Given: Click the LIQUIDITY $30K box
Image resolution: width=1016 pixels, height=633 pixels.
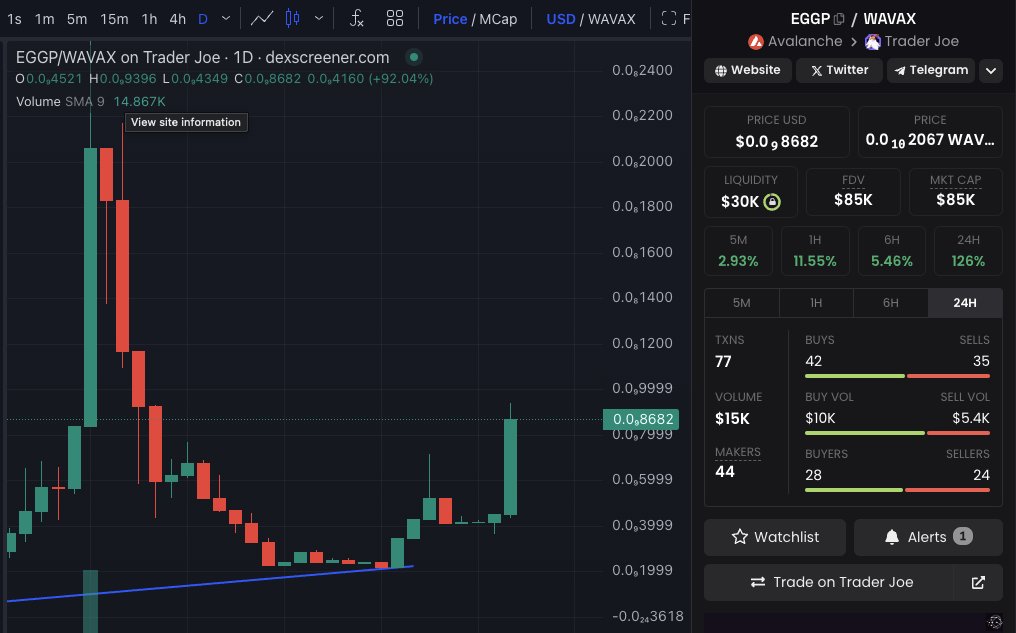Looking at the screenshot, I should tap(750, 192).
